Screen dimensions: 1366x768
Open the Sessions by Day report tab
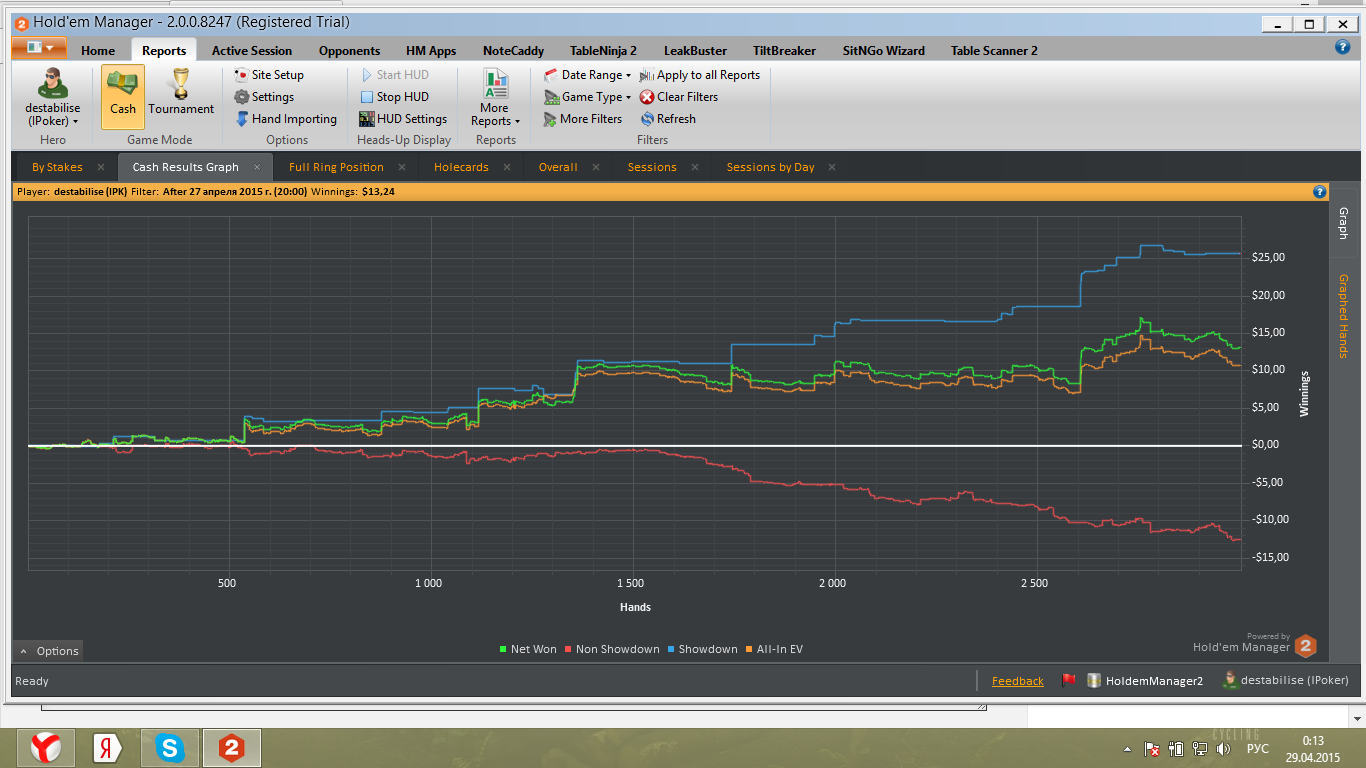770,167
